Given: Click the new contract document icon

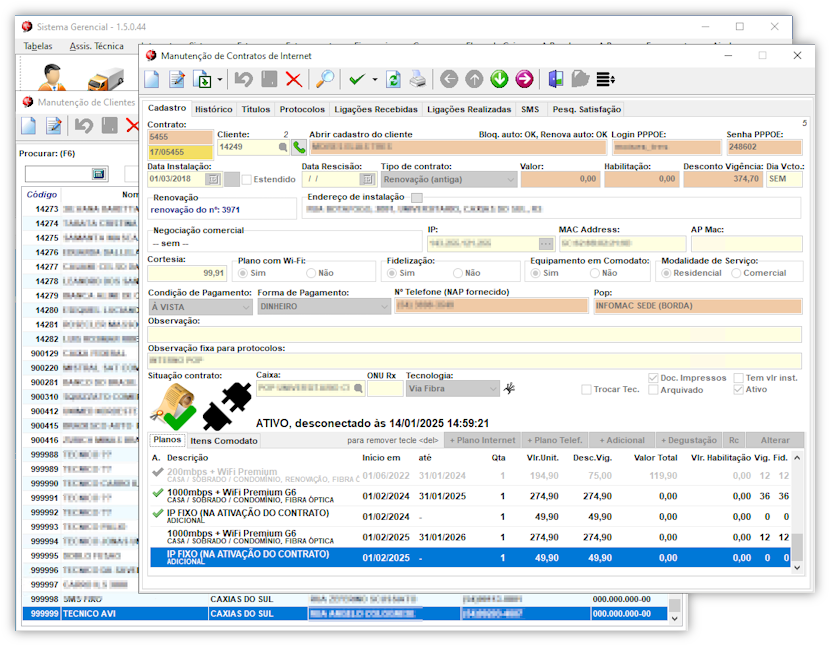Looking at the screenshot, I should click(x=152, y=80).
